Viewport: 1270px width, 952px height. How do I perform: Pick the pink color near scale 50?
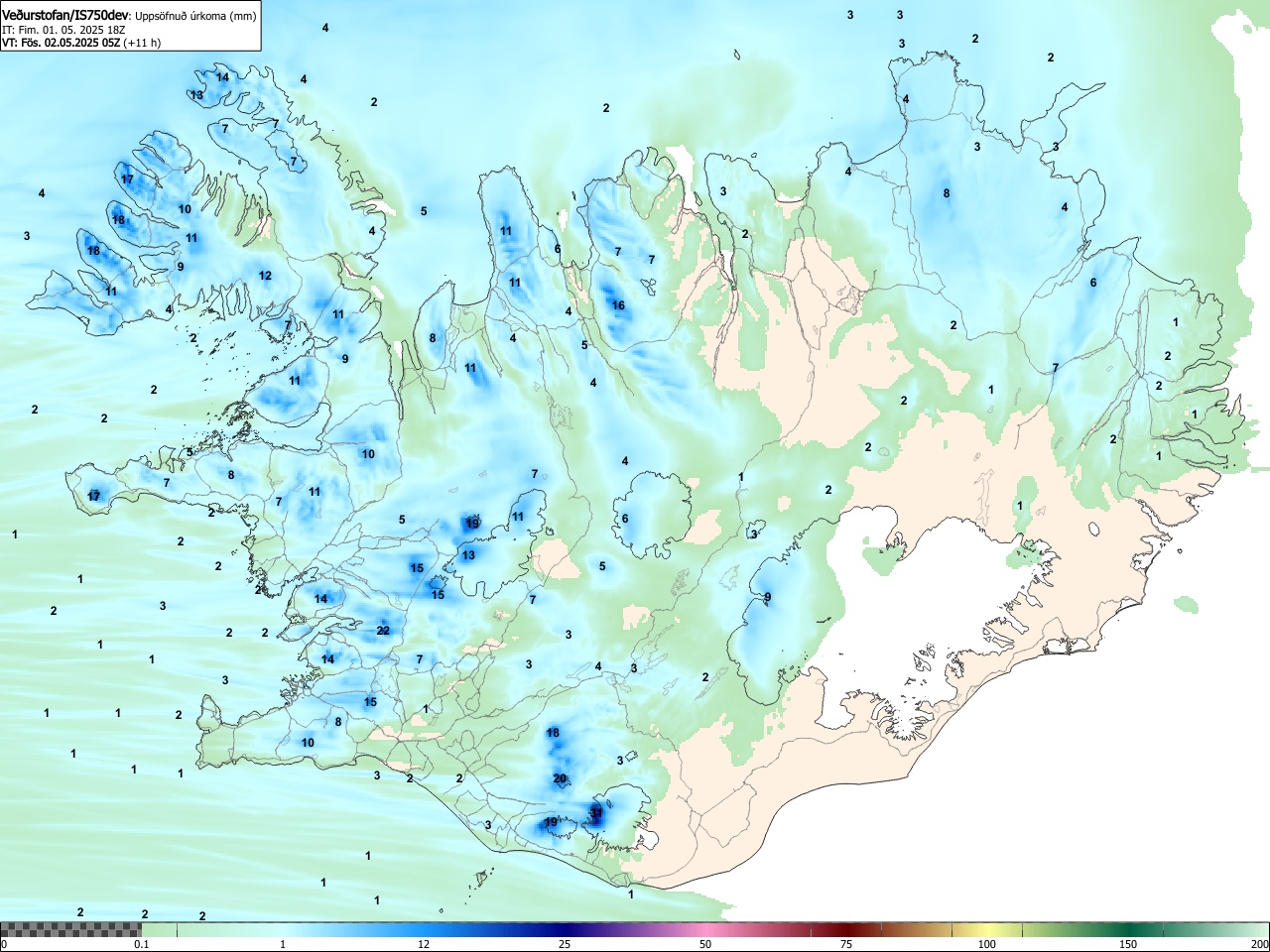(x=705, y=929)
